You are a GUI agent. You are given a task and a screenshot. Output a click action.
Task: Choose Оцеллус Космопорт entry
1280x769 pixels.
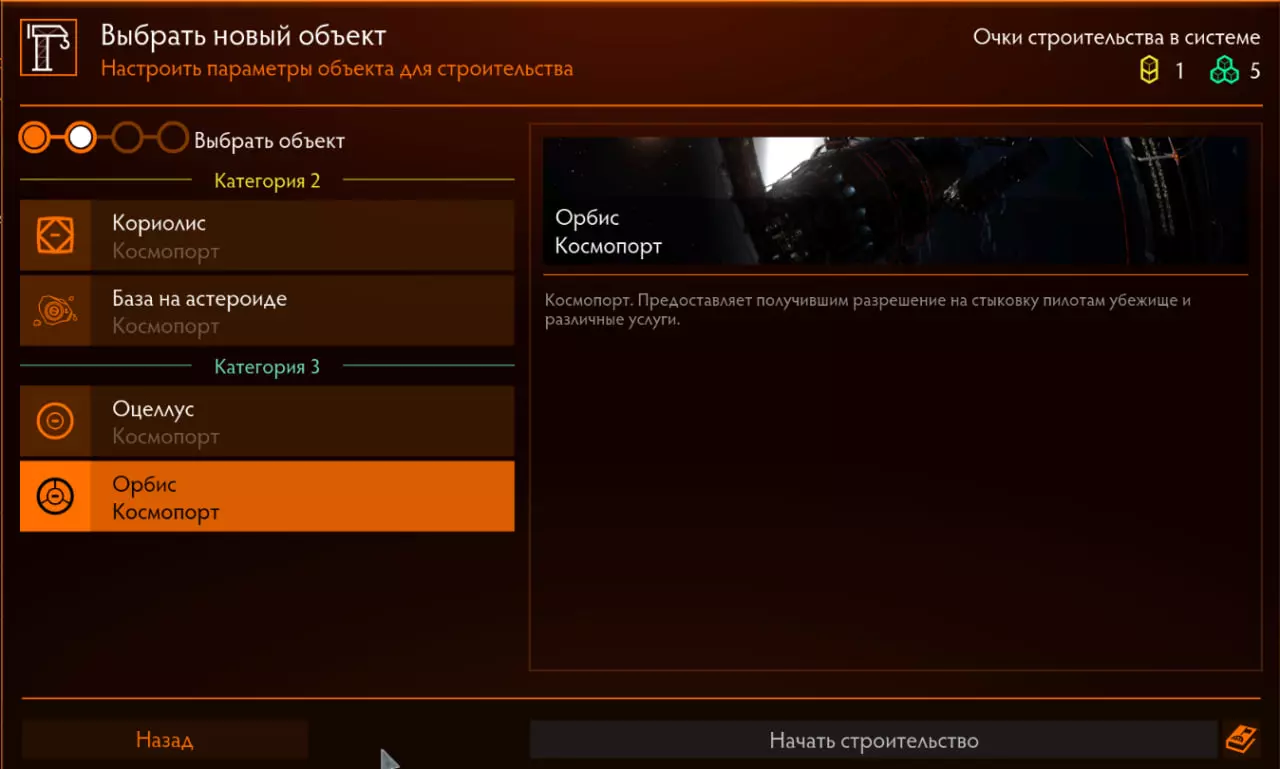(267, 421)
